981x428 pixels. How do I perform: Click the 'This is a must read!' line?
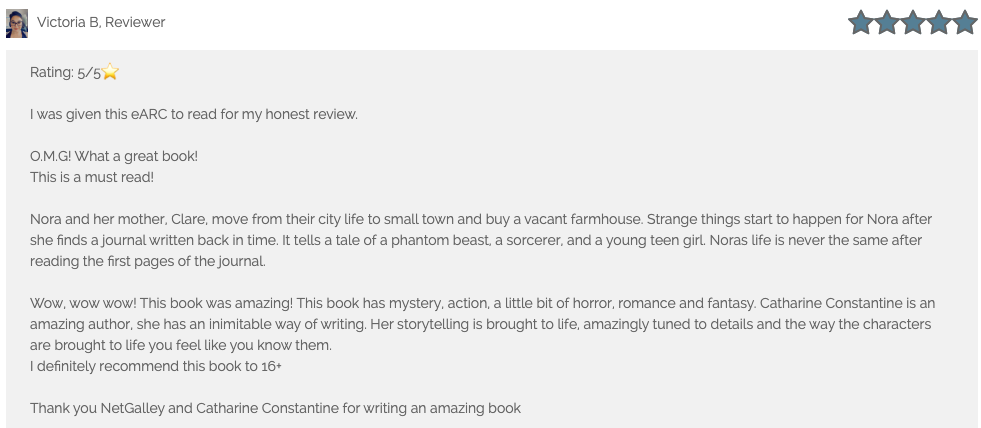pyautogui.click(x=92, y=177)
